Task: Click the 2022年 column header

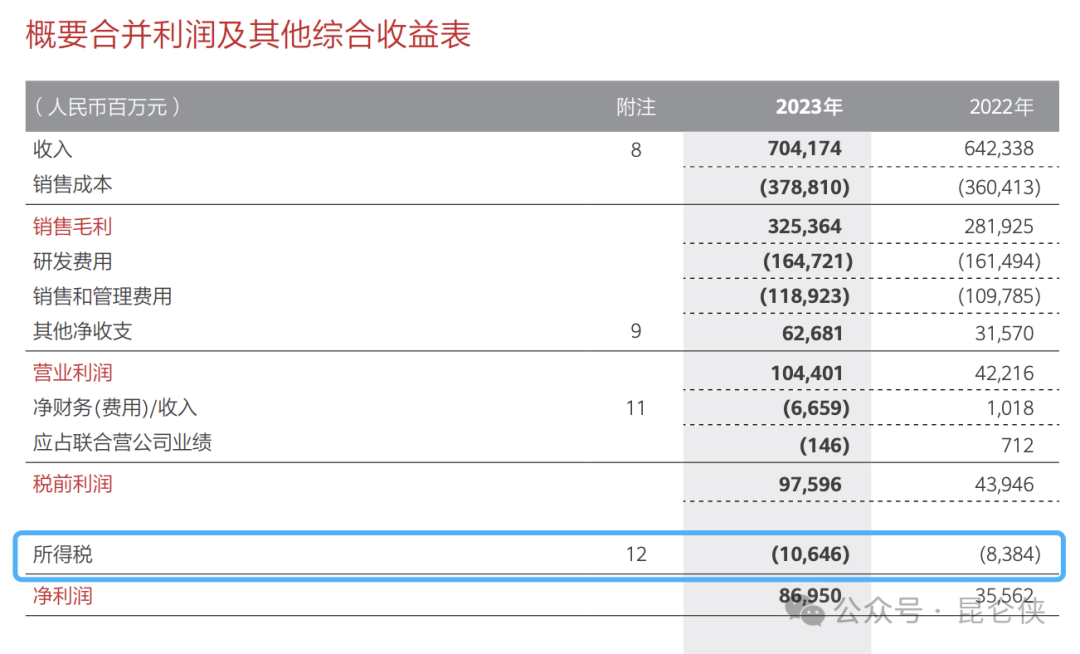Action: 1001,107
